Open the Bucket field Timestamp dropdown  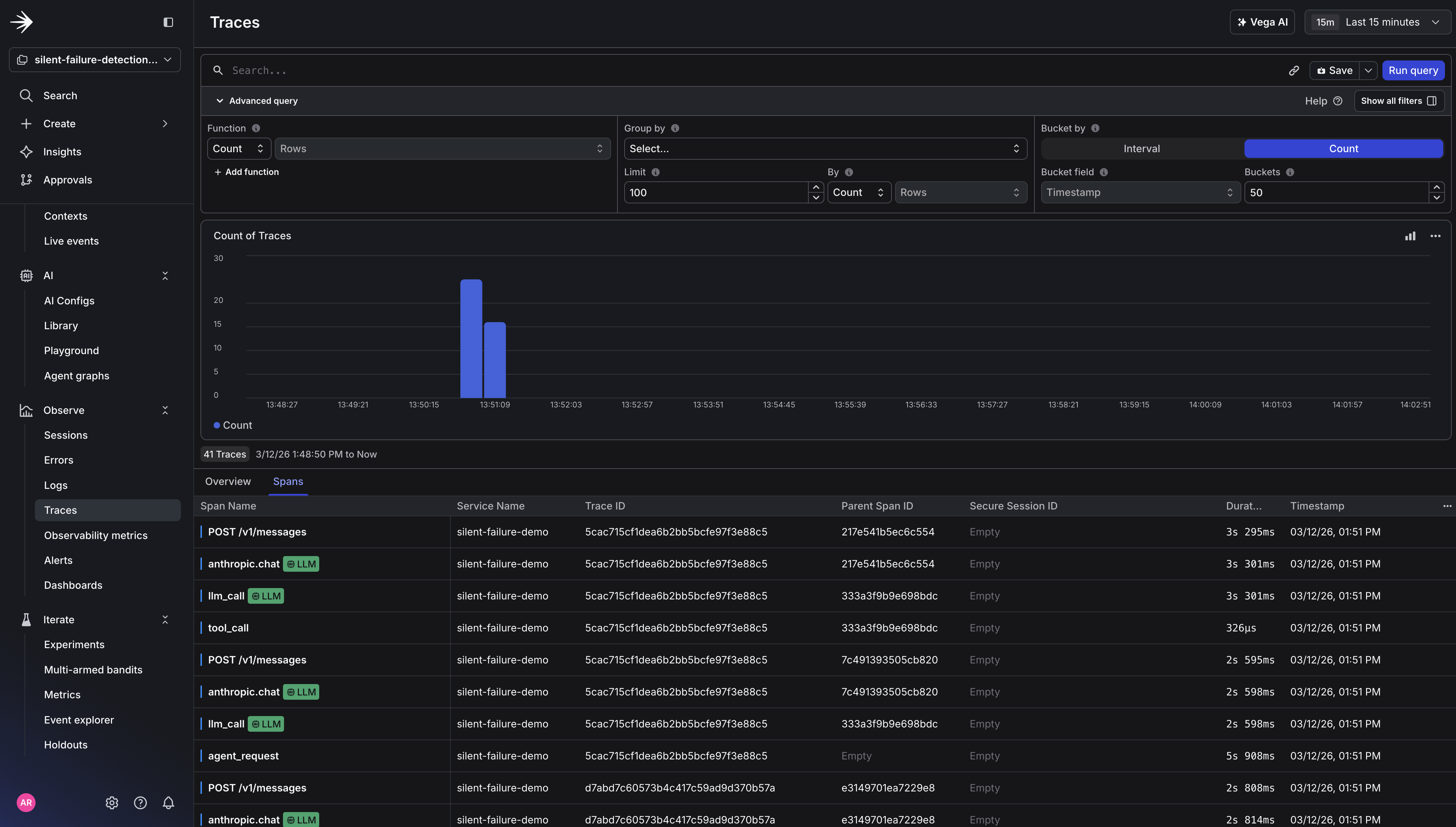tap(1140, 192)
